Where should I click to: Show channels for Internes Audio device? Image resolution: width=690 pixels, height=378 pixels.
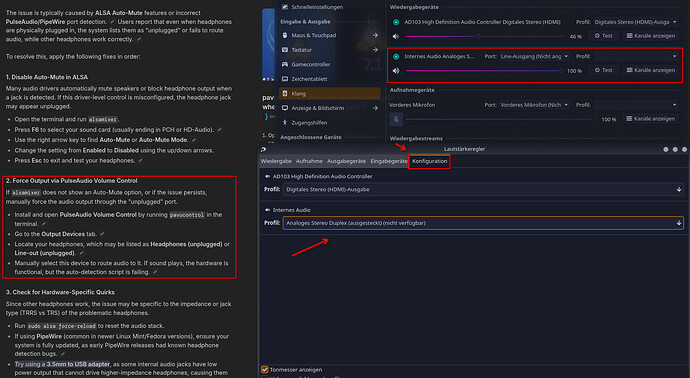pyautogui.click(x=650, y=70)
